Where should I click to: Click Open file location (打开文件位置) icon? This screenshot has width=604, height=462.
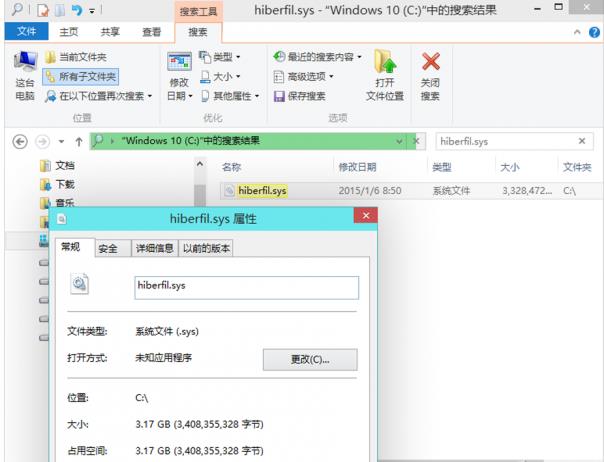point(385,62)
